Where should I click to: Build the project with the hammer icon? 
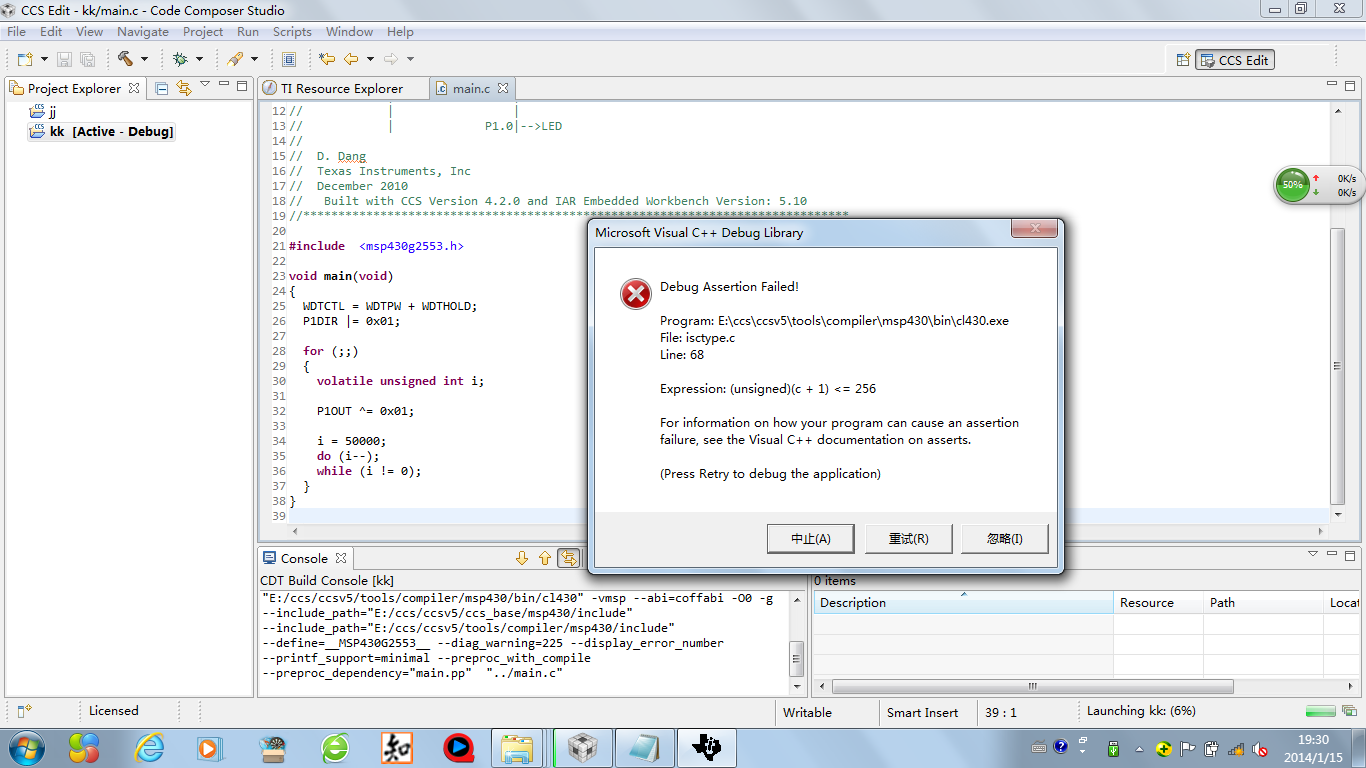(126, 59)
